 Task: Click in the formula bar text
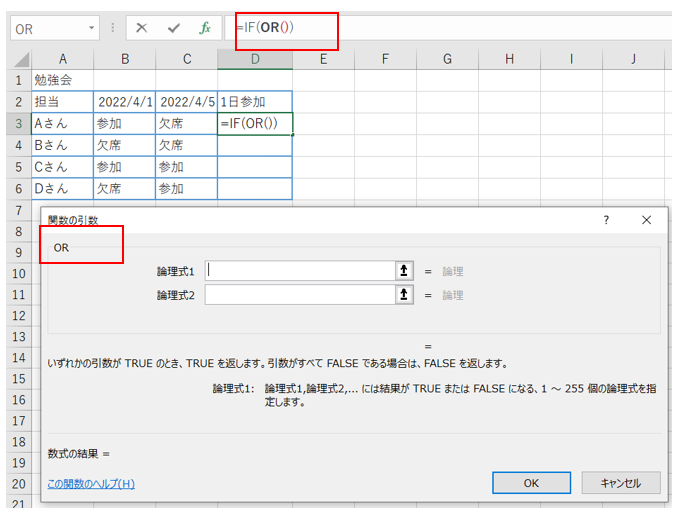tap(450, 28)
